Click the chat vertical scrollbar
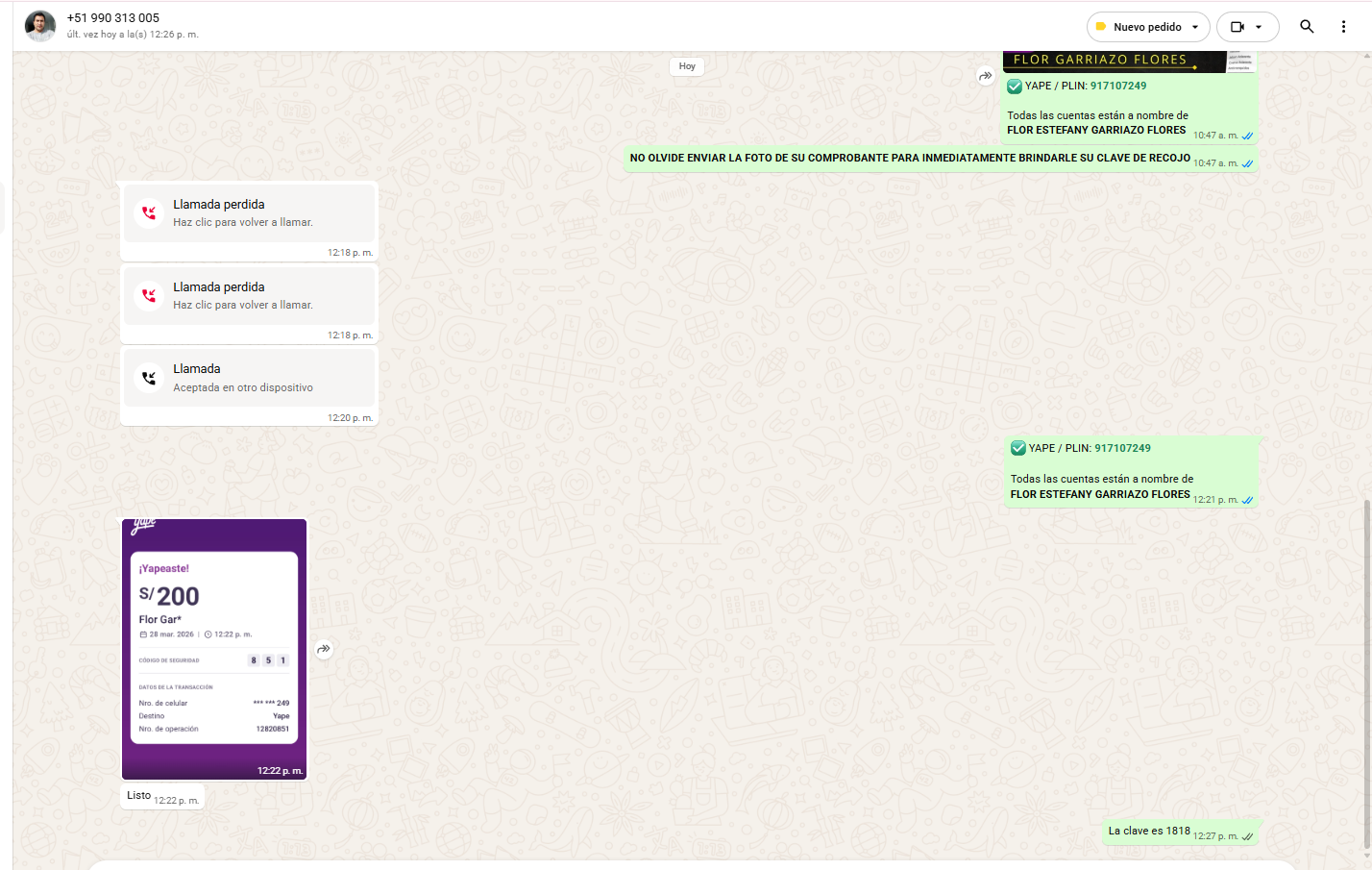Image resolution: width=1372 pixels, height=870 pixels. (1366, 673)
